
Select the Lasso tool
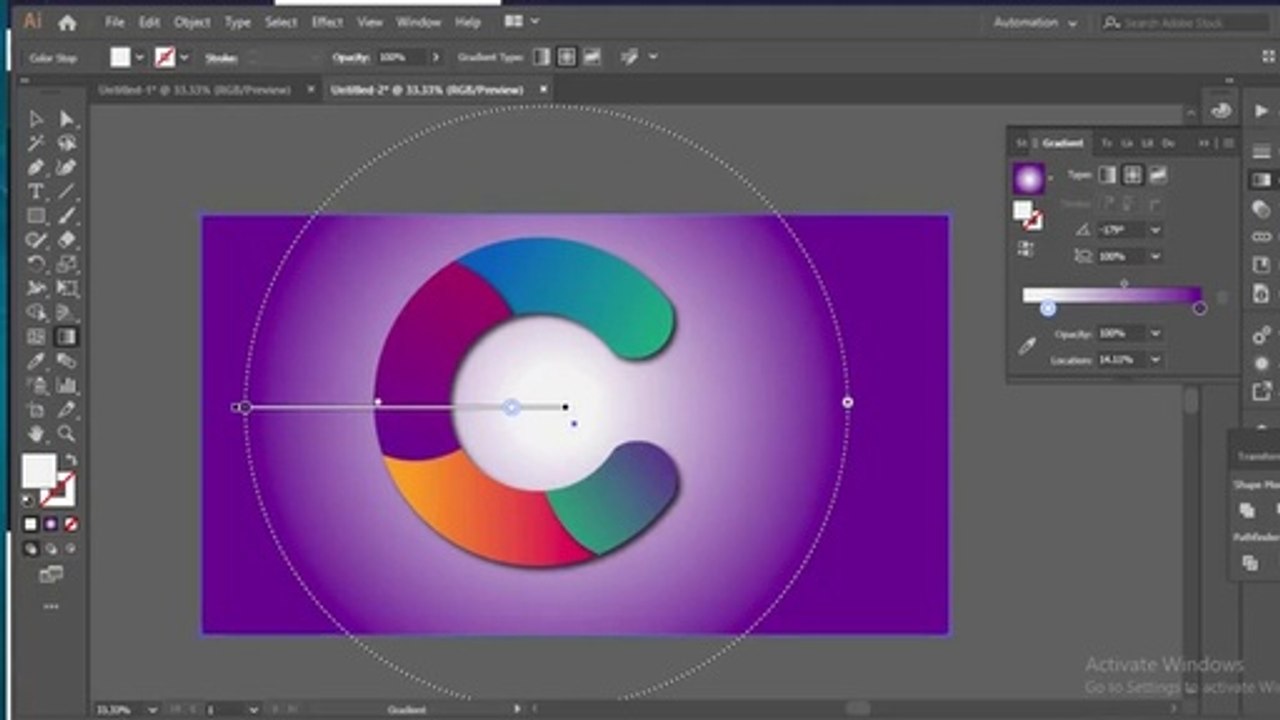coord(67,143)
